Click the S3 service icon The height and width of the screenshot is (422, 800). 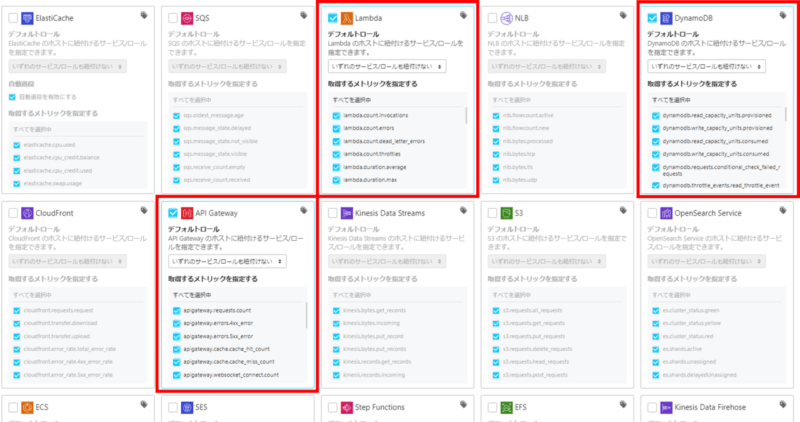pos(507,213)
